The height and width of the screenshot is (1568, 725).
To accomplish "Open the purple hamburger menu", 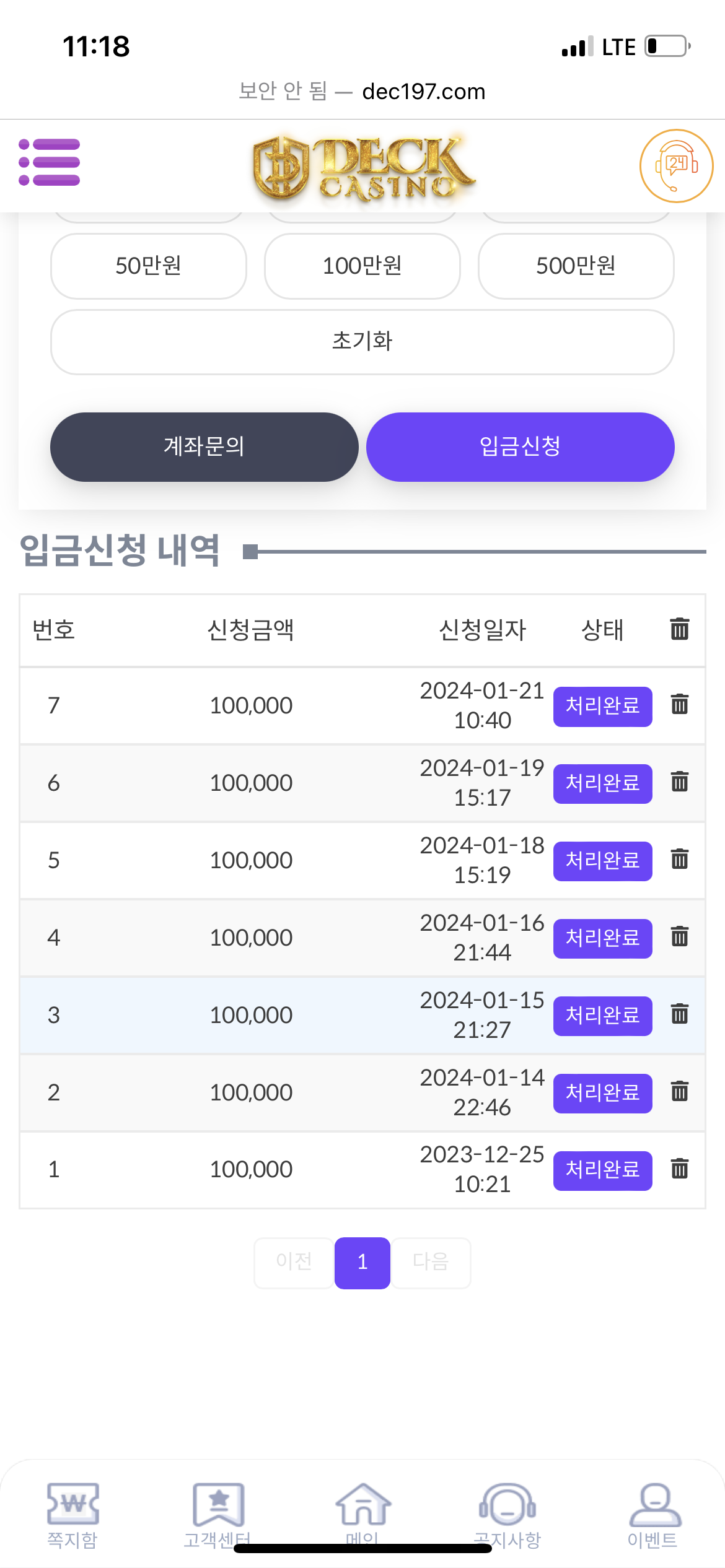I will click(x=50, y=162).
